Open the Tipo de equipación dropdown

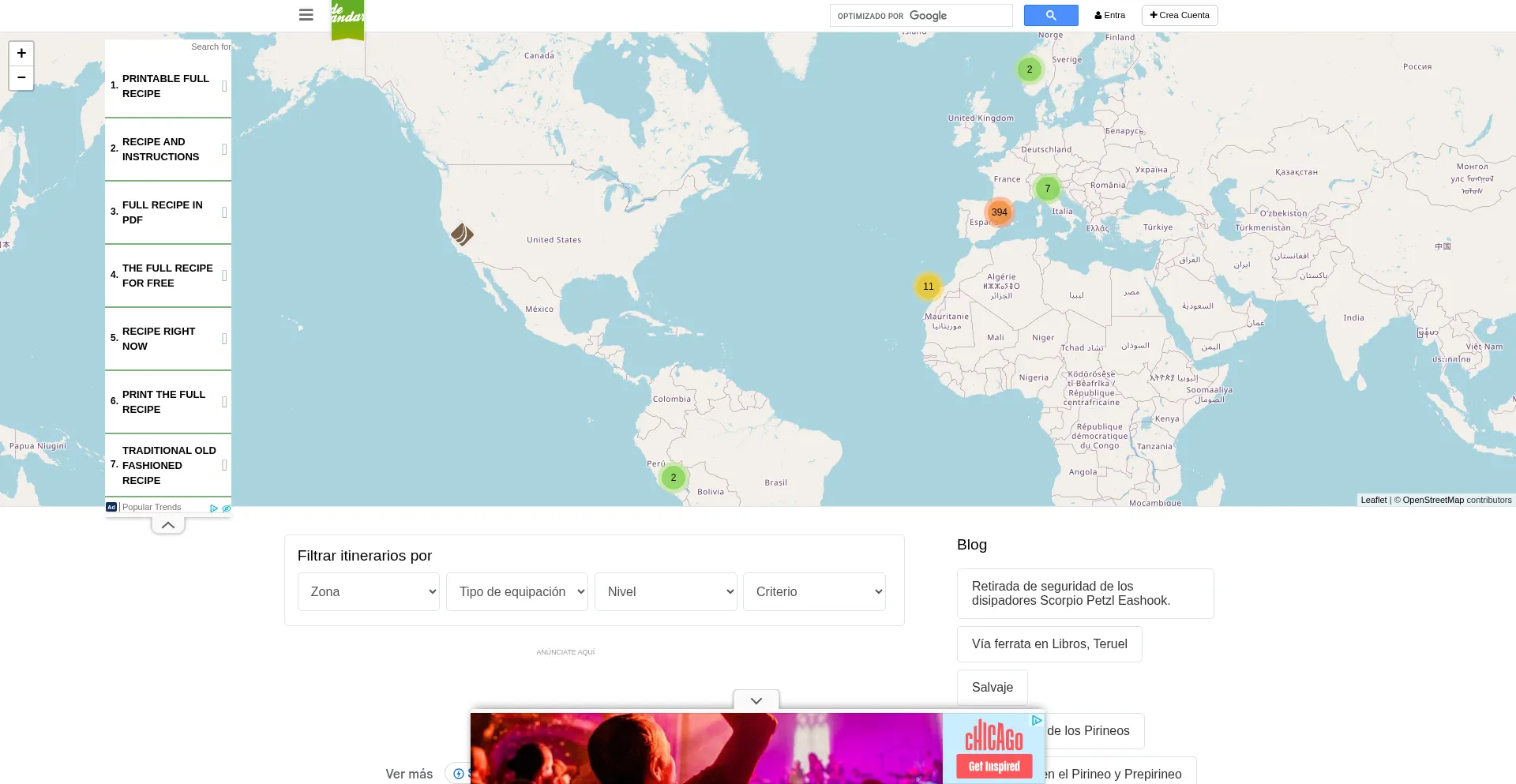click(x=517, y=591)
